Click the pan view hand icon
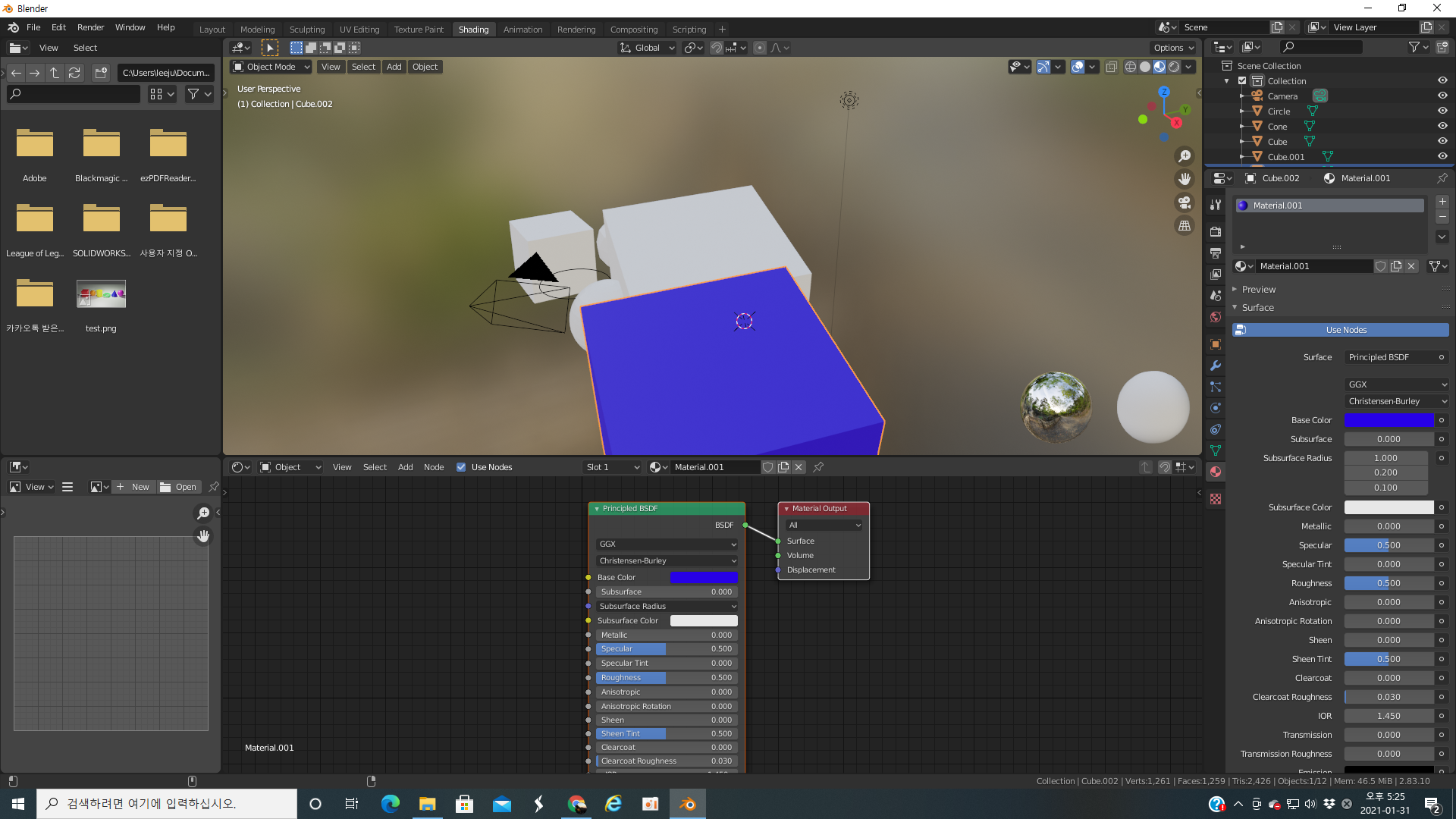 [x=1184, y=179]
